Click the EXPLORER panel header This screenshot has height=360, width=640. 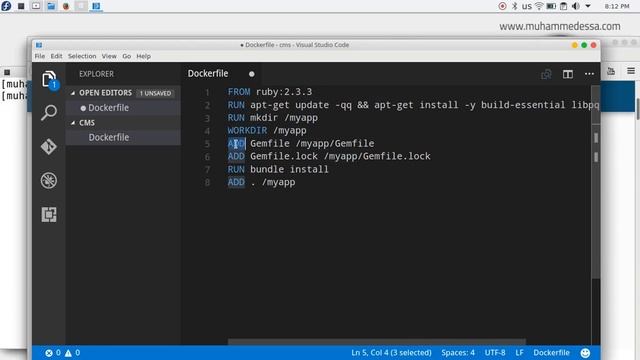click(96, 74)
